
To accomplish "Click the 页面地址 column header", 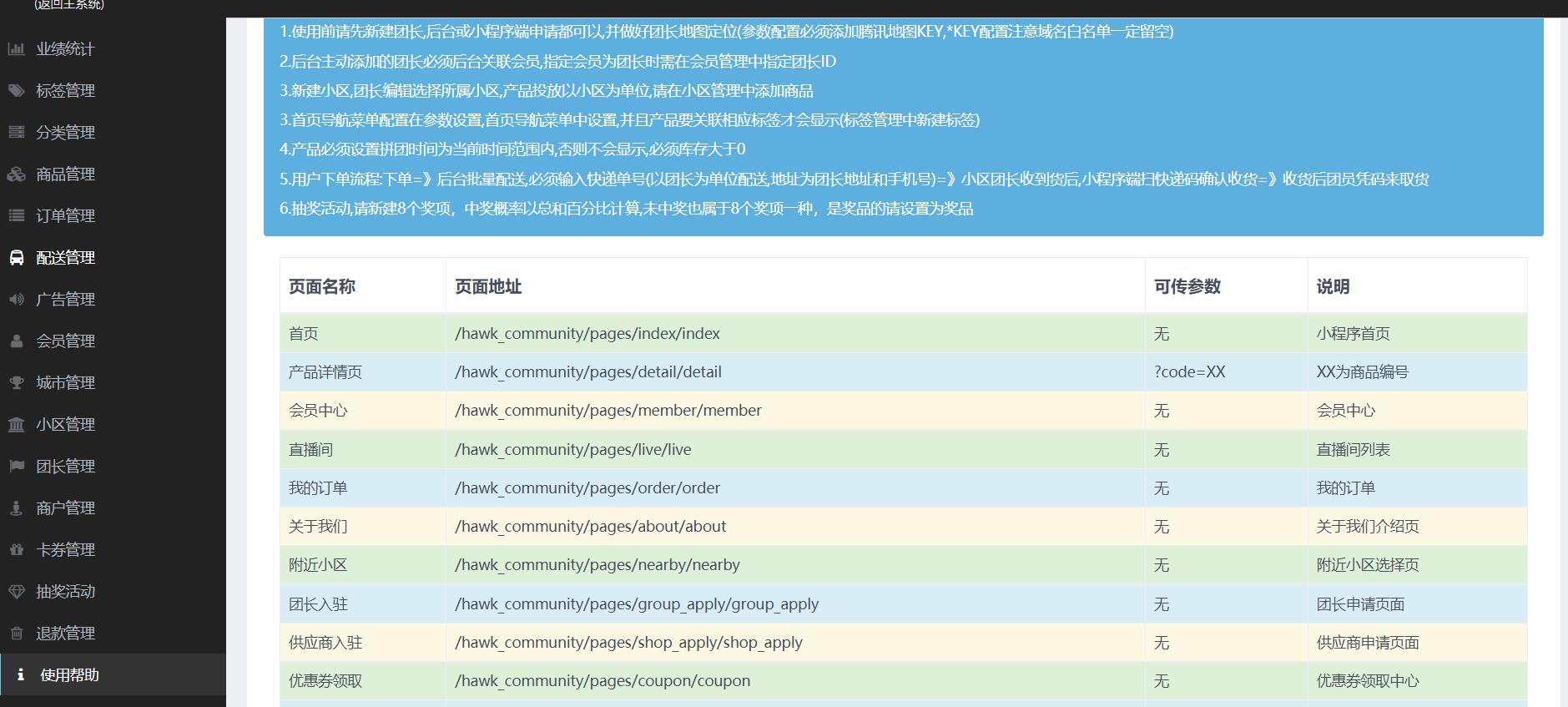I will pos(488,287).
